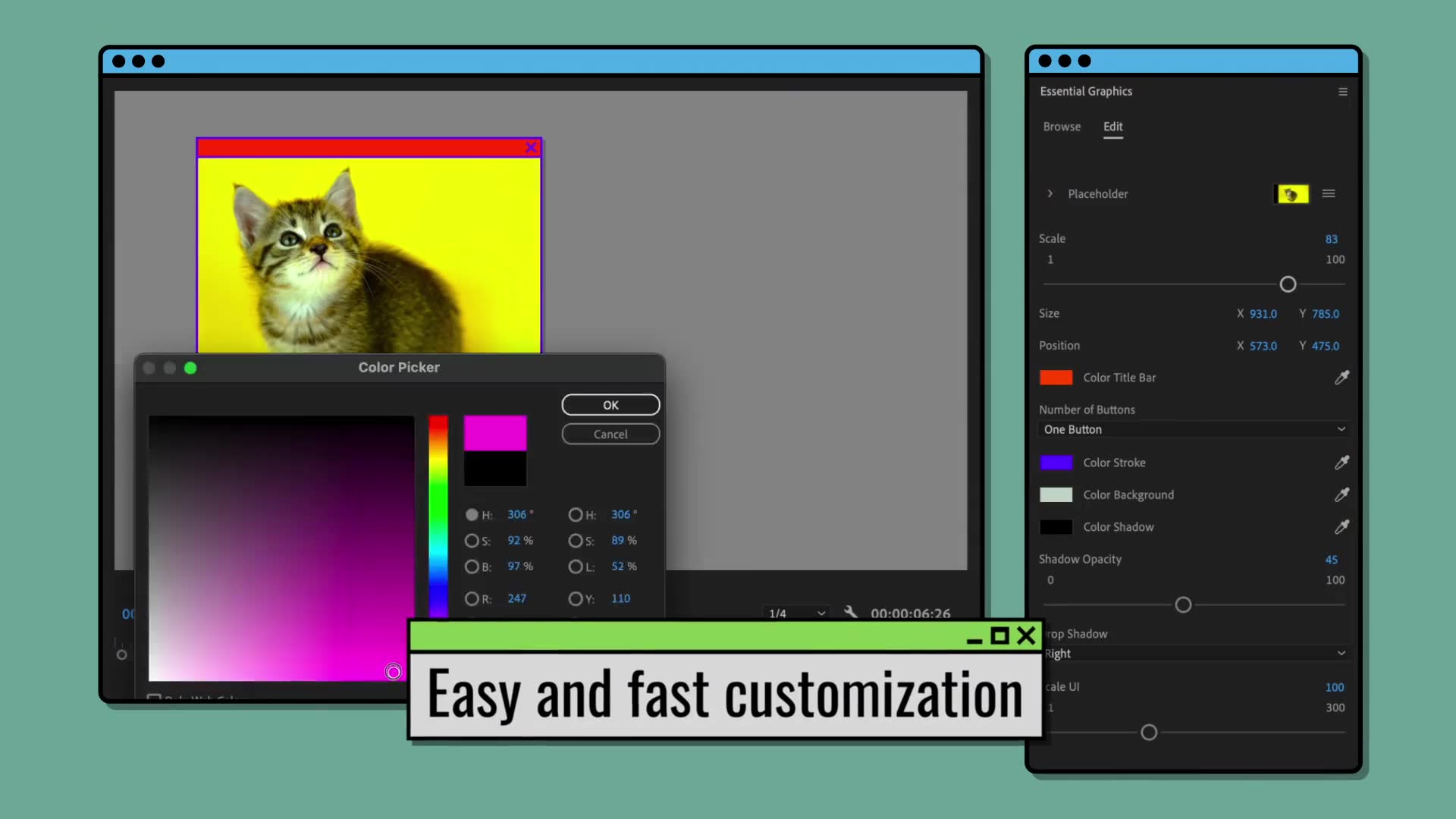Viewport: 1456px width, 819px height.
Task: Expand the Placeholder layer expander arrow
Action: point(1050,193)
